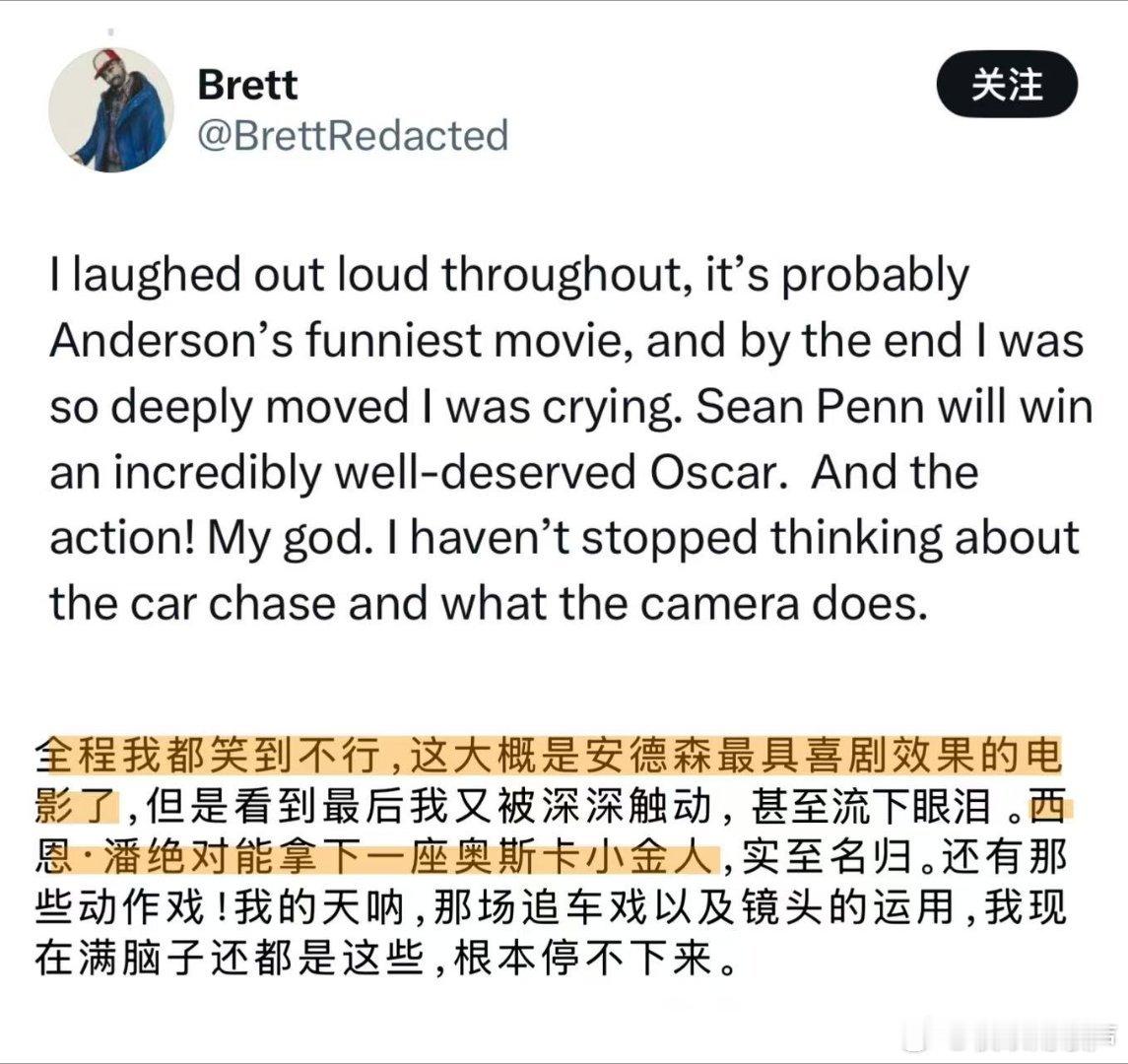
Task: Select the last translation line ending 根本停不下来
Action: (386, 959)
